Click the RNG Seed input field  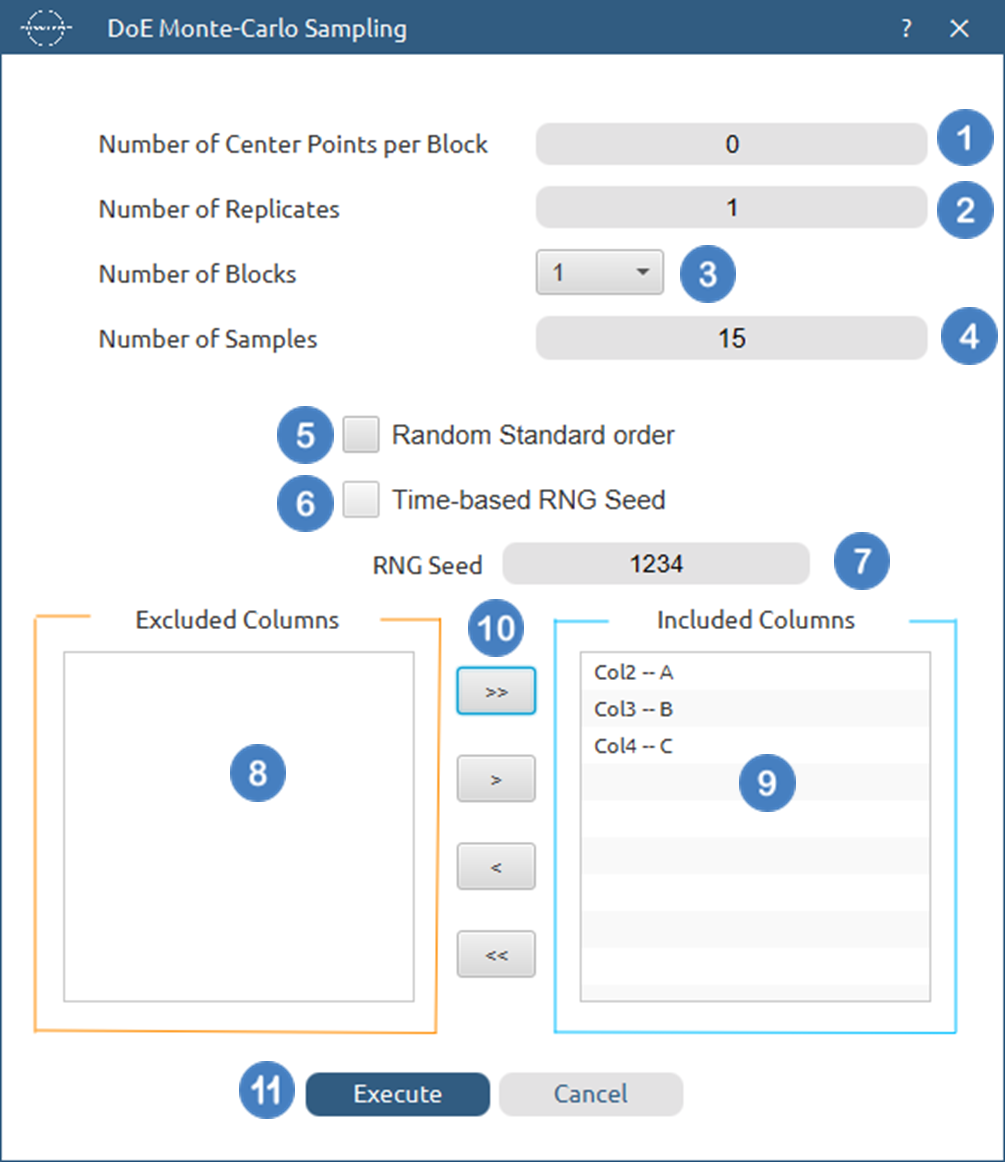(x=655, y=564)
